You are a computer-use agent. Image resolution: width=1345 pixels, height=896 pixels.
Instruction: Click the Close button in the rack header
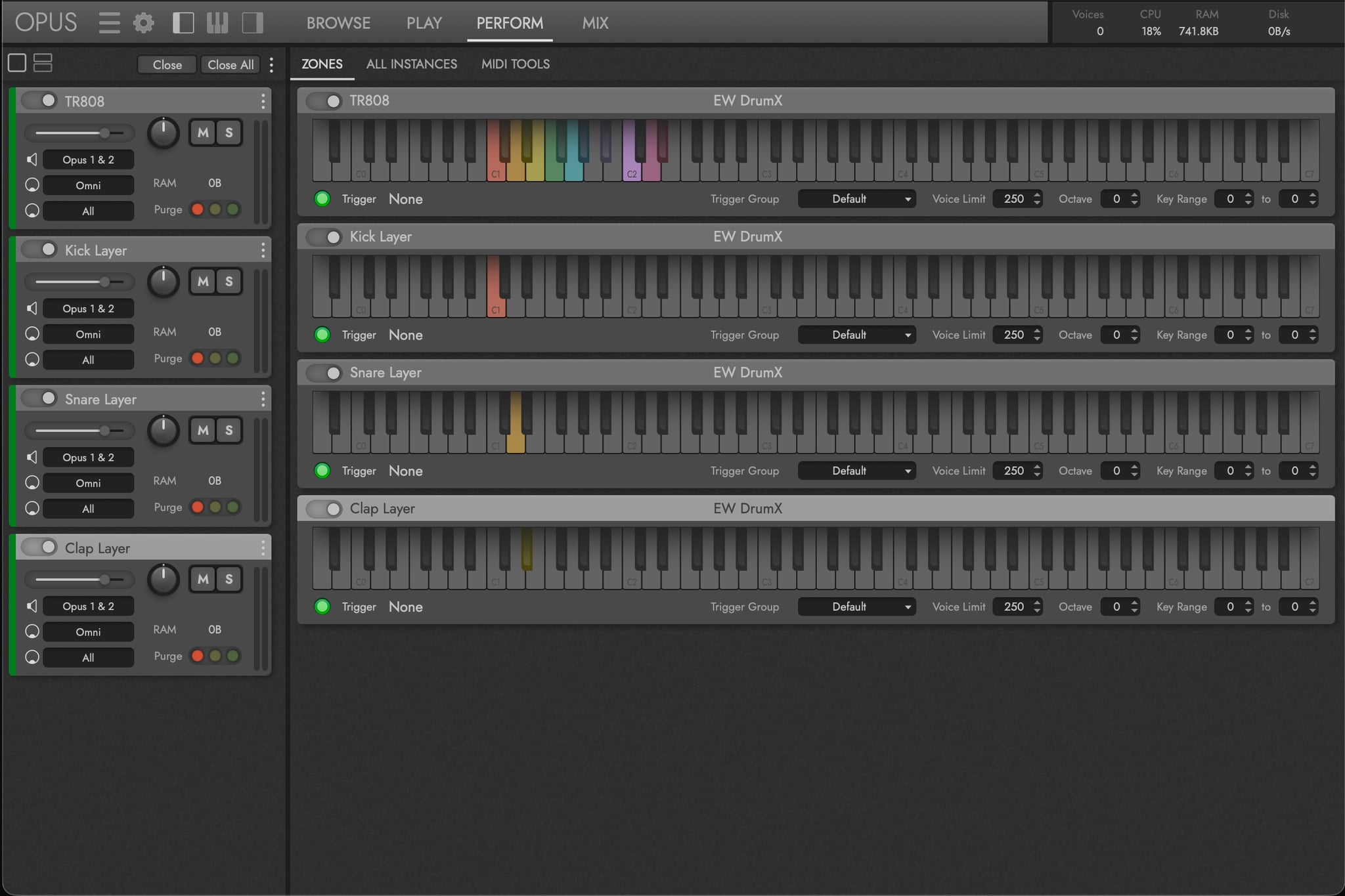(x=167, y=64)
